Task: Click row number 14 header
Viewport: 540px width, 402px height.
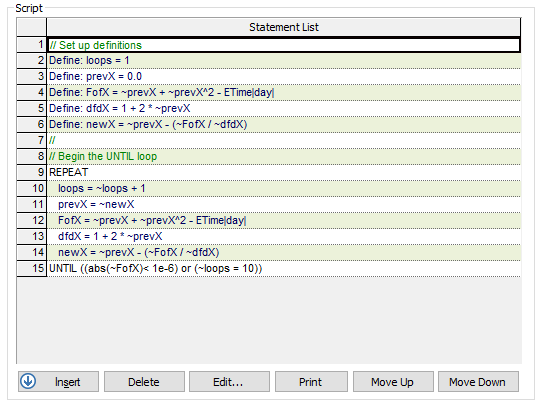Action: pyautogui.click(x=31, y=252)
